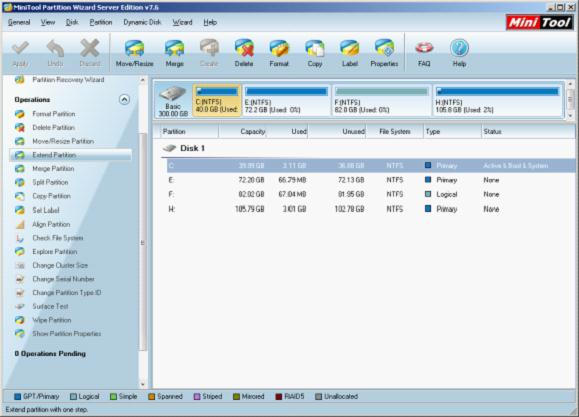Click disk map scrollbar down arrow
This screenshot has height=417, width=579.
point(571,116)
